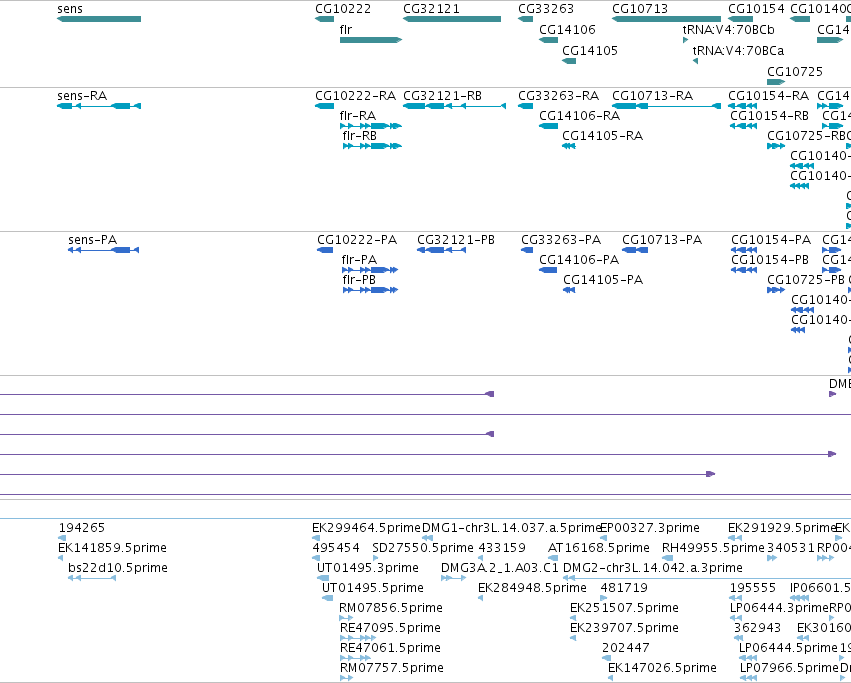Select the CG14106-PA label
This screenshot has width=851, height=683.
(x=579, y=260)
